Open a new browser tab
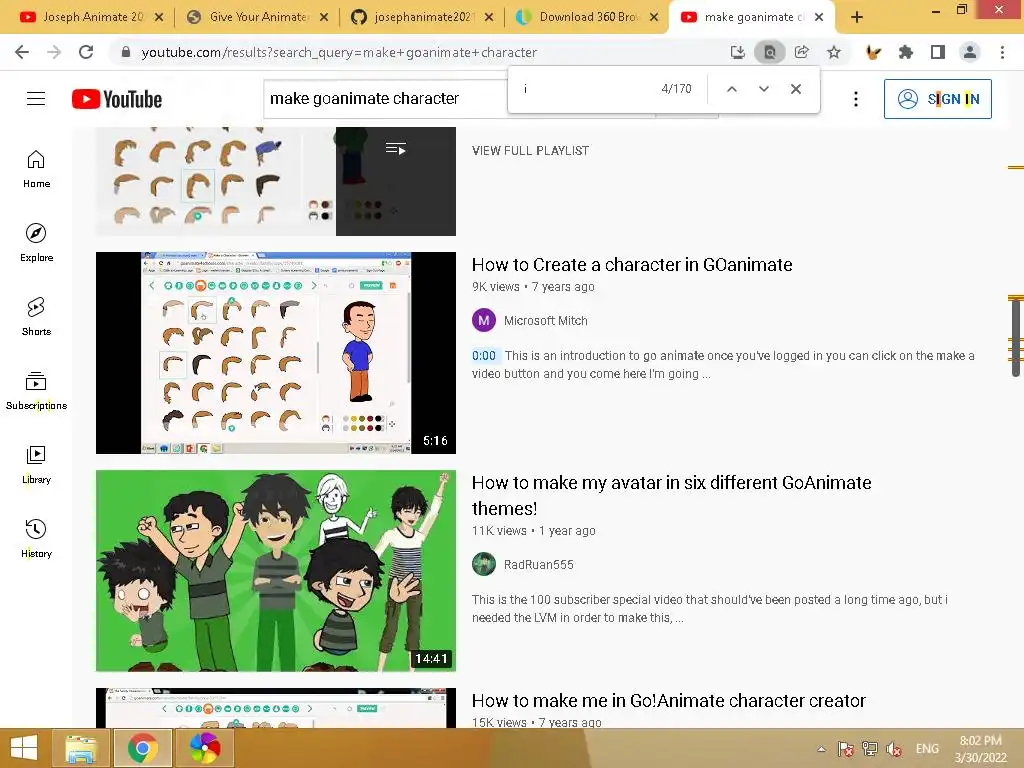1024x768 pixels. coord(857,18)
